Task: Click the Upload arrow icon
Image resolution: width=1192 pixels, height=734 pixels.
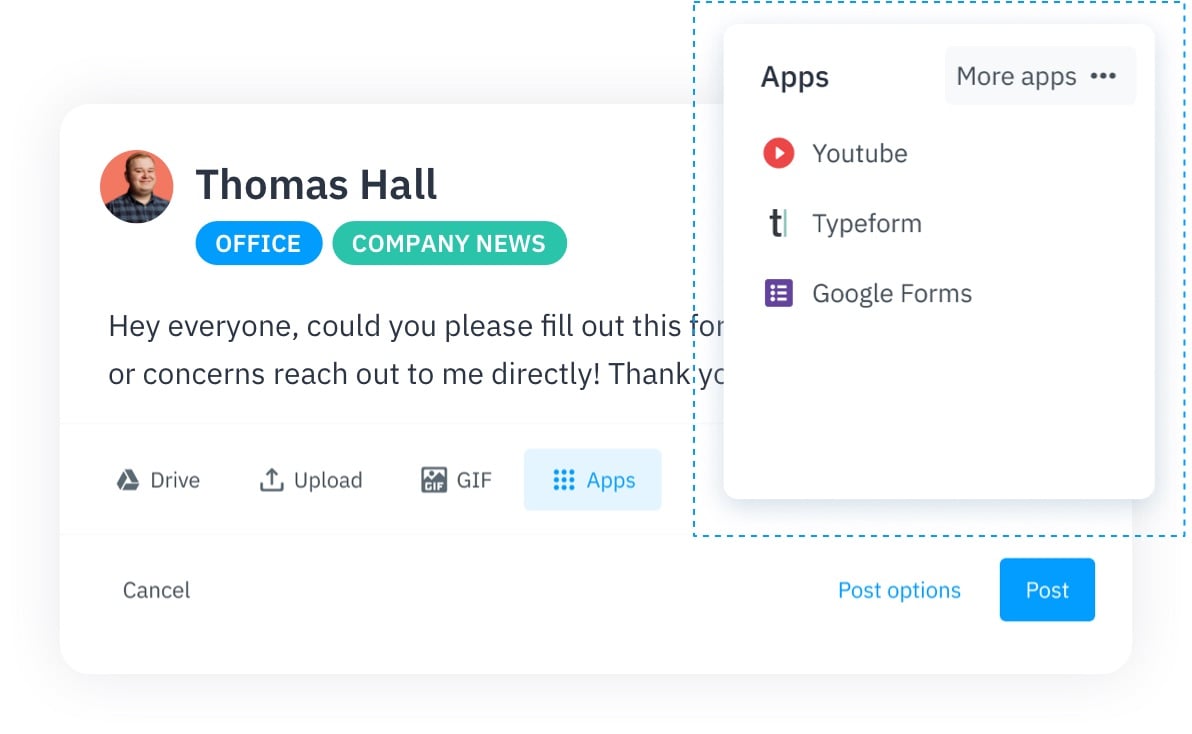Action: pos(271,480)
